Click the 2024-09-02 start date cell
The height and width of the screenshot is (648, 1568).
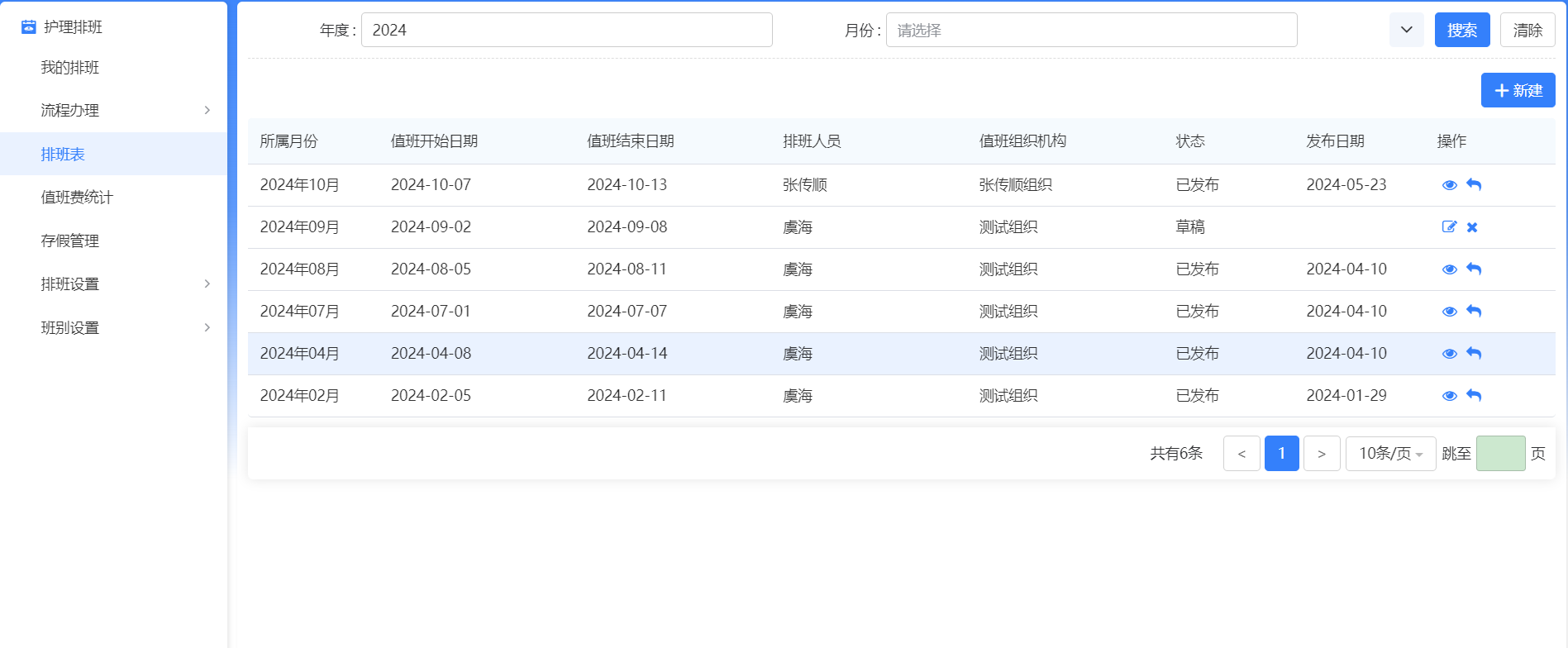pos(431,227)
